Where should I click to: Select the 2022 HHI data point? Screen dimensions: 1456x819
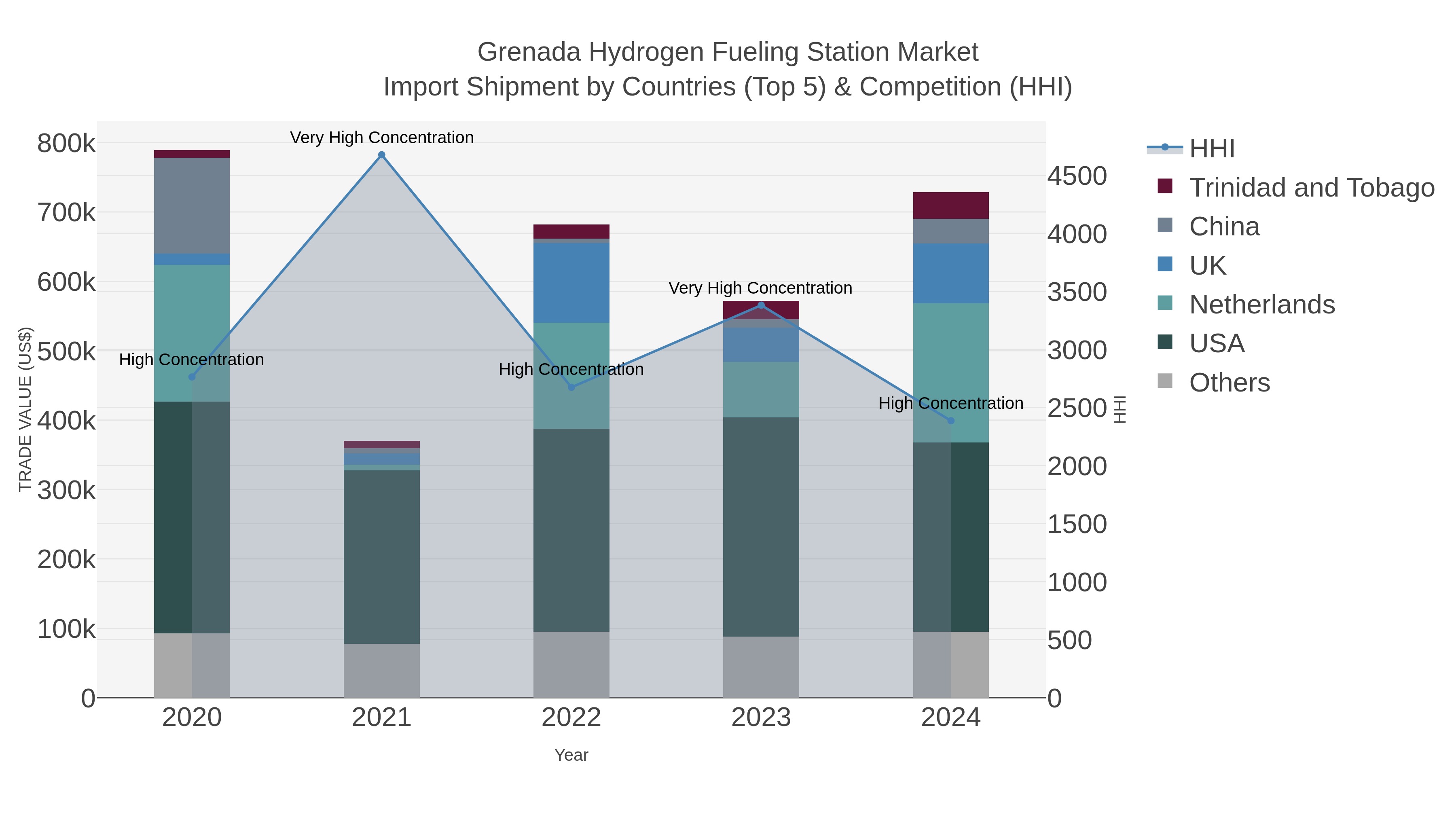click(571, 387)
